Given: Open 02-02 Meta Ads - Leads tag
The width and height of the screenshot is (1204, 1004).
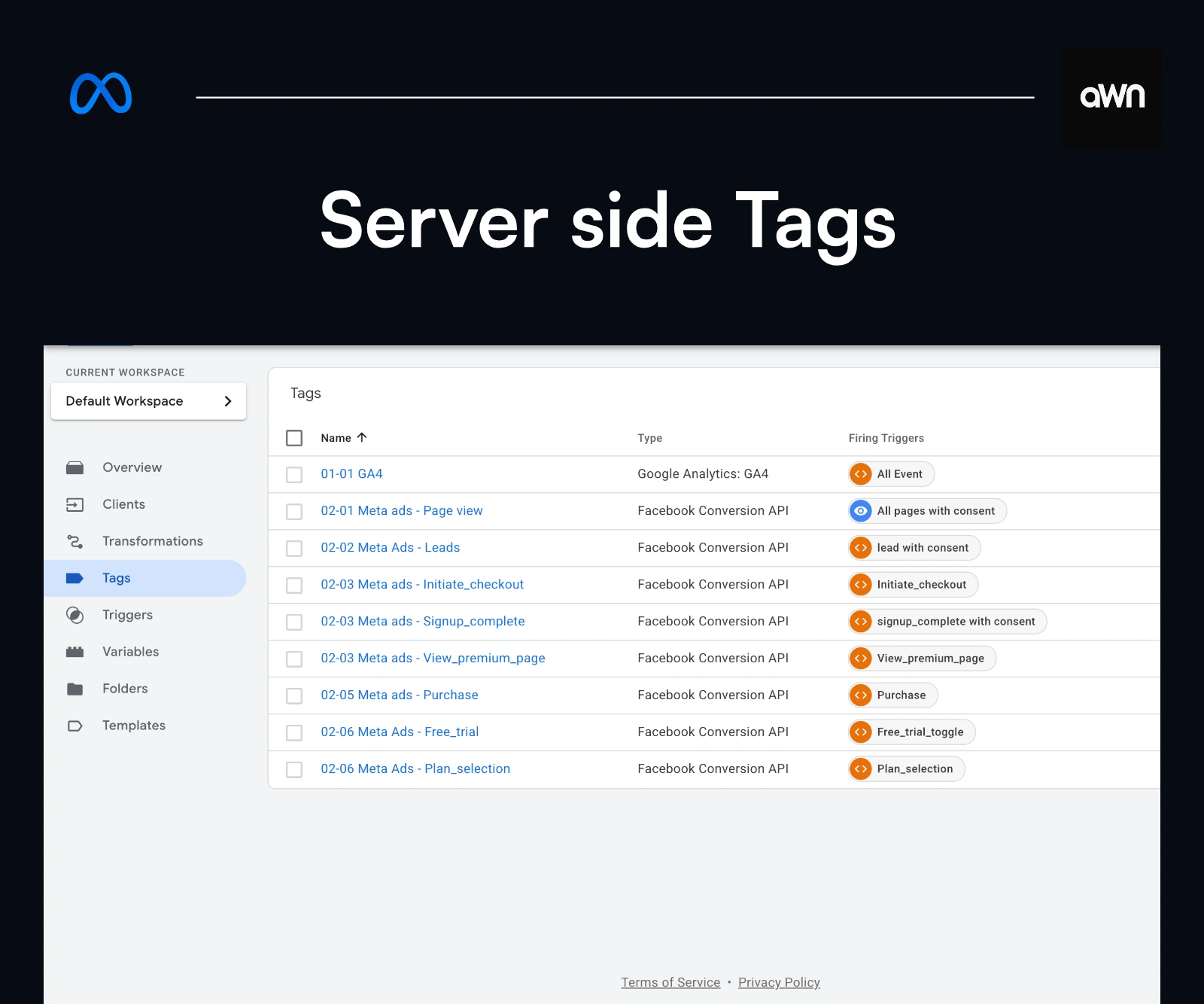Looking at the screenshot, I should pos(391,548).
